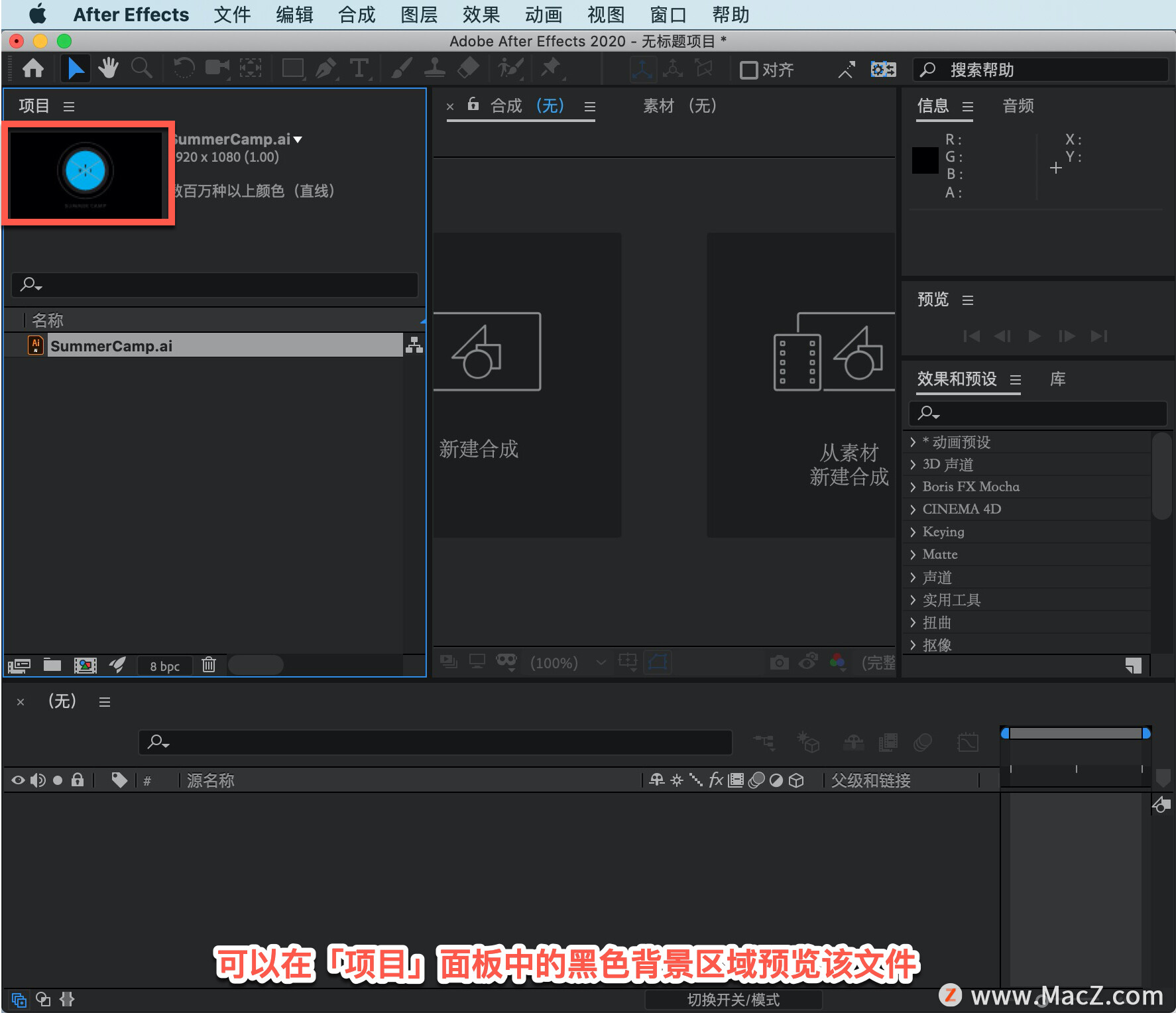Click the Project panel search field

(214, 284)
